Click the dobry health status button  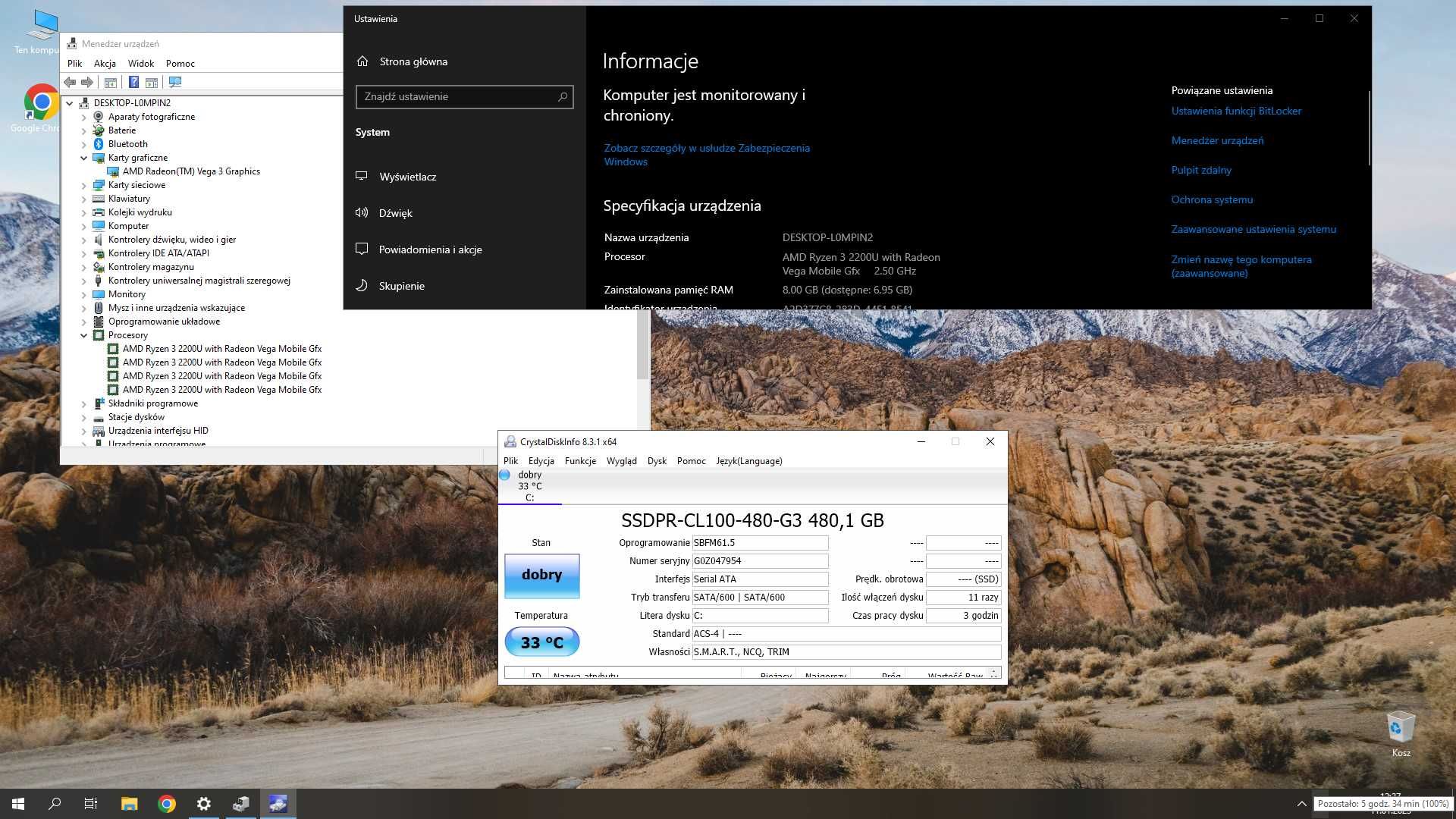click(x=542, y=576)
